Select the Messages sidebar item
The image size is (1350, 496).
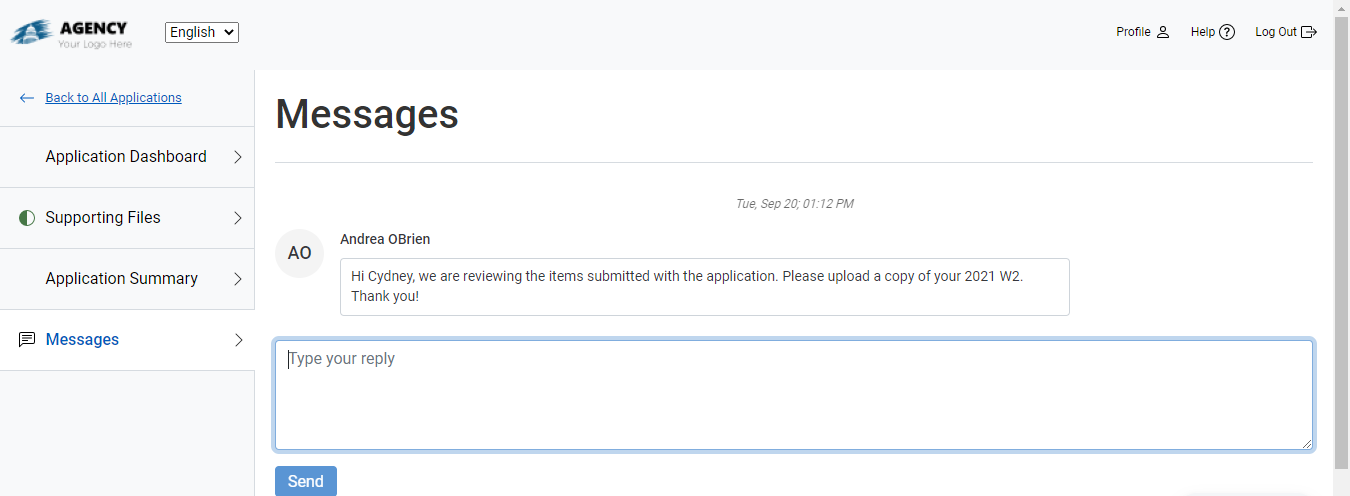(x=82, y=340)
